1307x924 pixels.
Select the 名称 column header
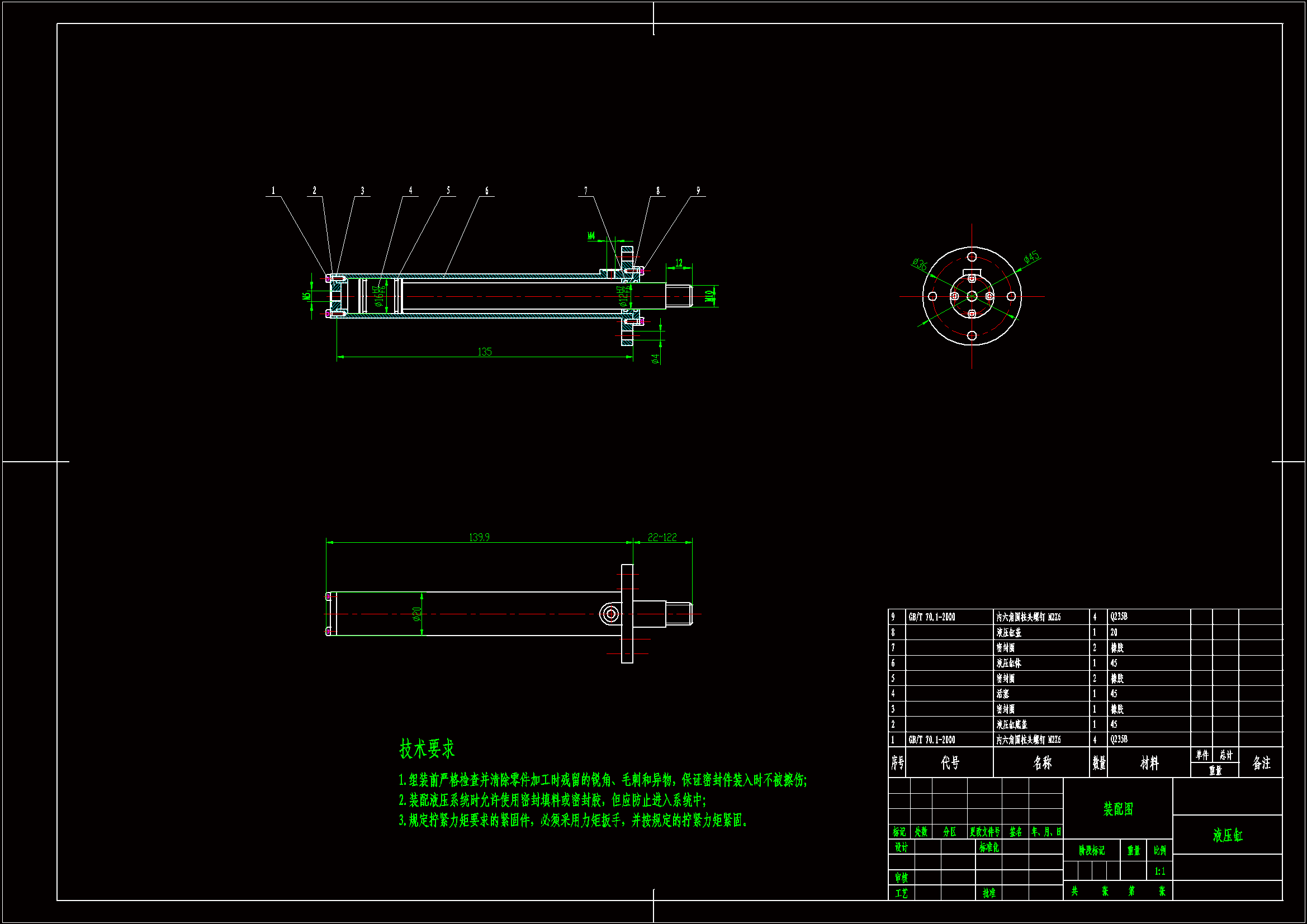[1041, 763]
